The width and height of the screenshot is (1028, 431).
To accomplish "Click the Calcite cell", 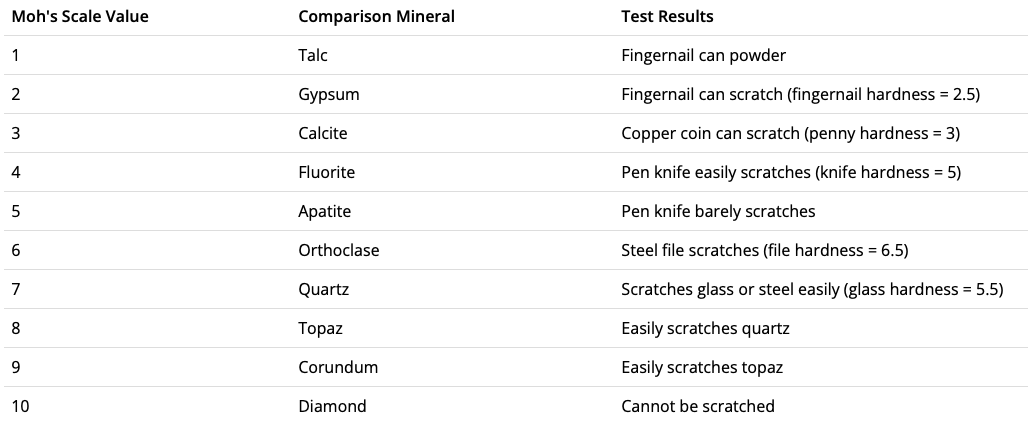I will tap(323, 134).
